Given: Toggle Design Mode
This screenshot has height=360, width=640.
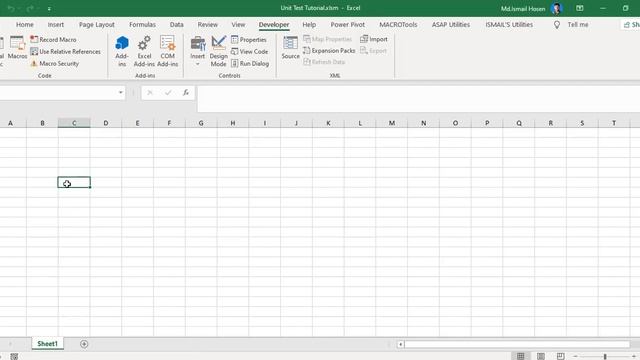Looking at the screenshot, I should (x=218, y=51).
